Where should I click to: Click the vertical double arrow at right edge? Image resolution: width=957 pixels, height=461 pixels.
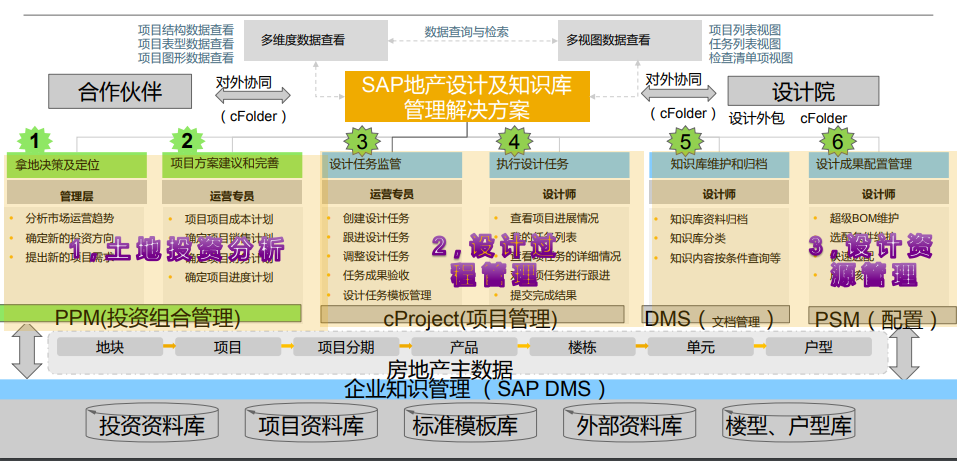point(904,354)
